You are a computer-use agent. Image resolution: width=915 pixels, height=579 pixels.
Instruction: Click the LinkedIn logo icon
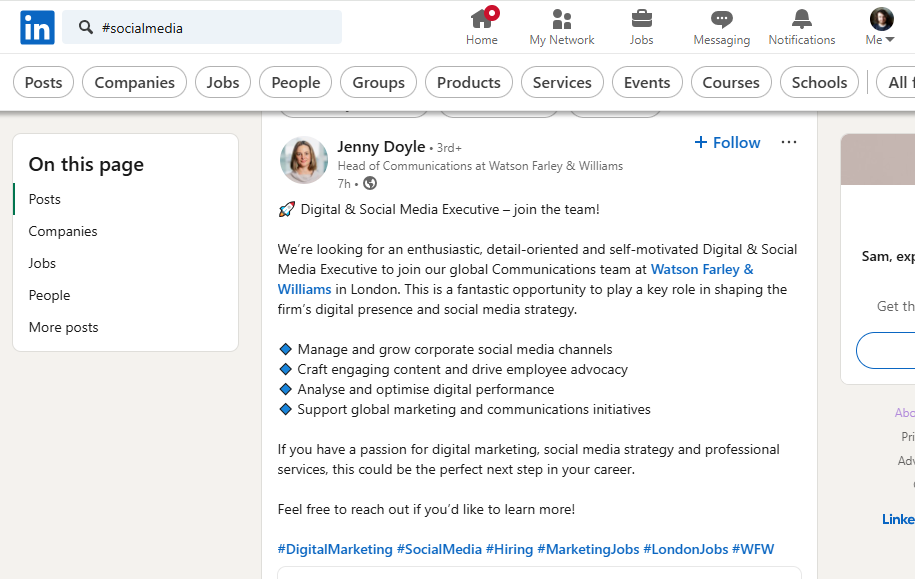coord(37,27)
